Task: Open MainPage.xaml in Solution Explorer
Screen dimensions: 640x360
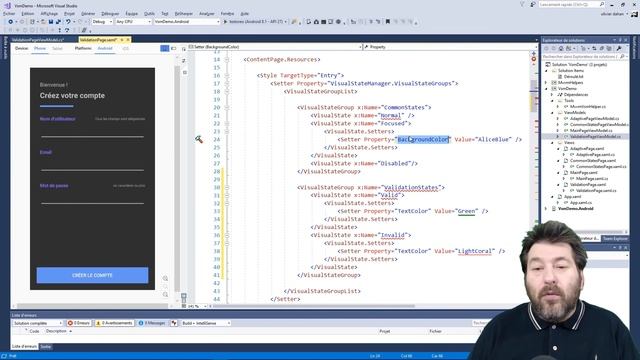Action: (x=583, y=173)
